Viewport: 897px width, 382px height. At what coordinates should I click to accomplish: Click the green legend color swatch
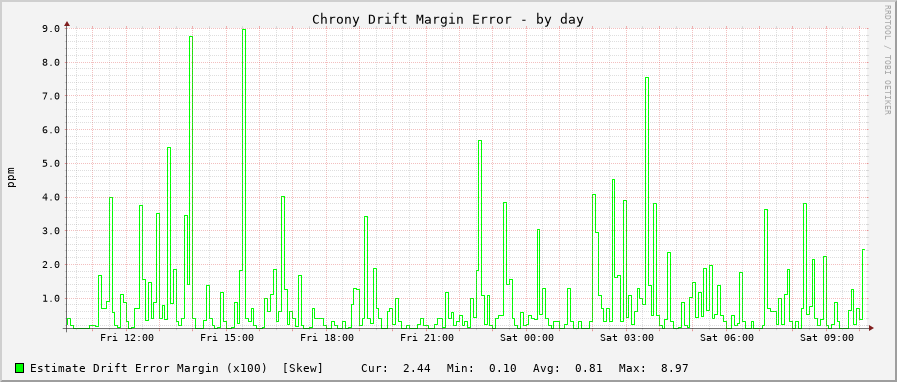click(20, 368)
